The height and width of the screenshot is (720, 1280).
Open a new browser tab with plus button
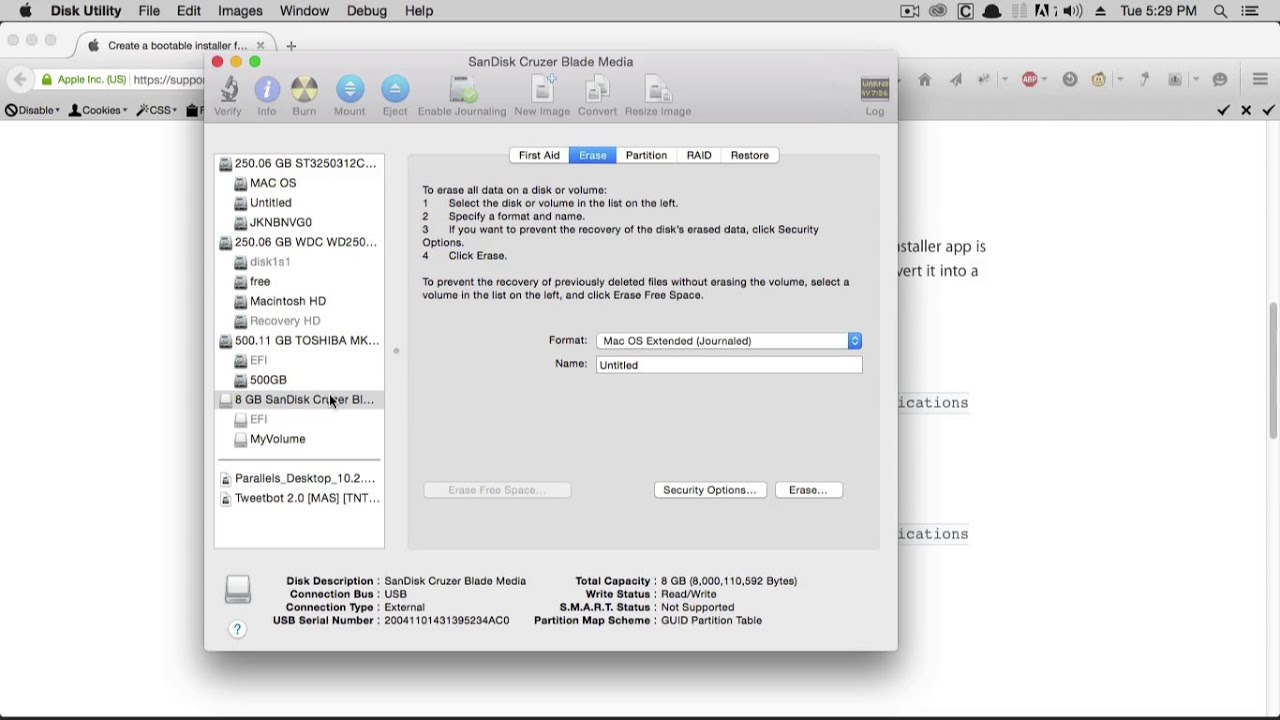tap(291, 46)
